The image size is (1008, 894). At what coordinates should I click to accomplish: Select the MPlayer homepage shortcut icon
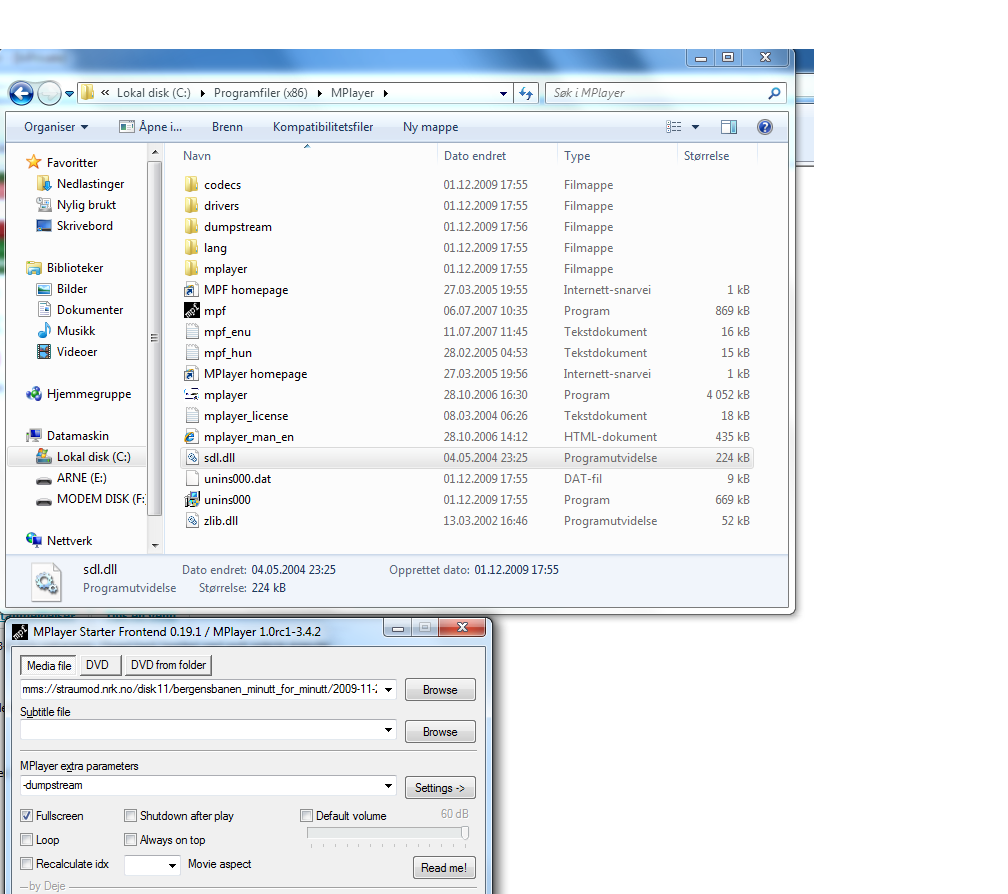tap(192, 374)
